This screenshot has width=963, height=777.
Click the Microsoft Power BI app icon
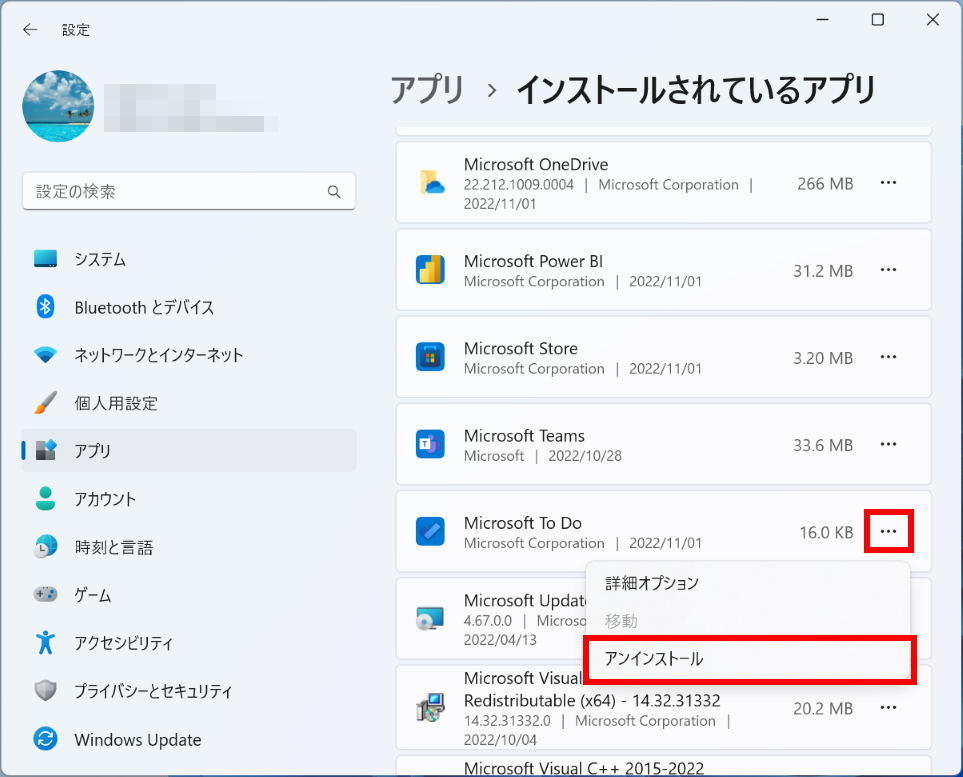(x=431, y=270)
